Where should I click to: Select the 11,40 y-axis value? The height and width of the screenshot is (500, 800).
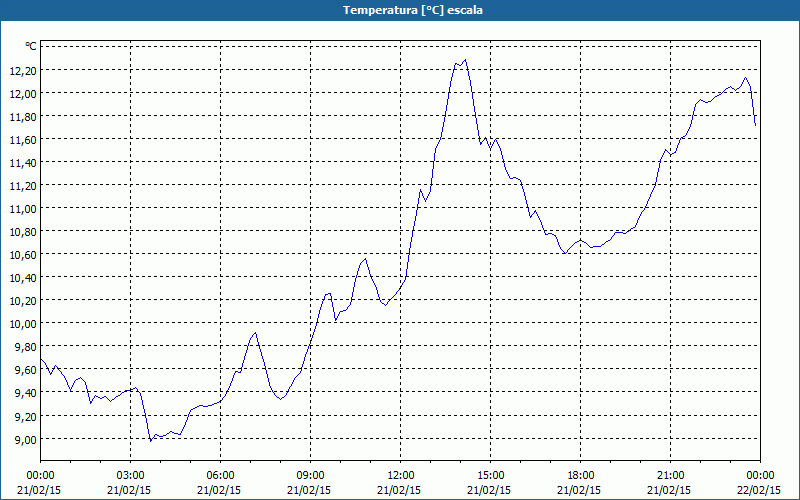point(23,162)
